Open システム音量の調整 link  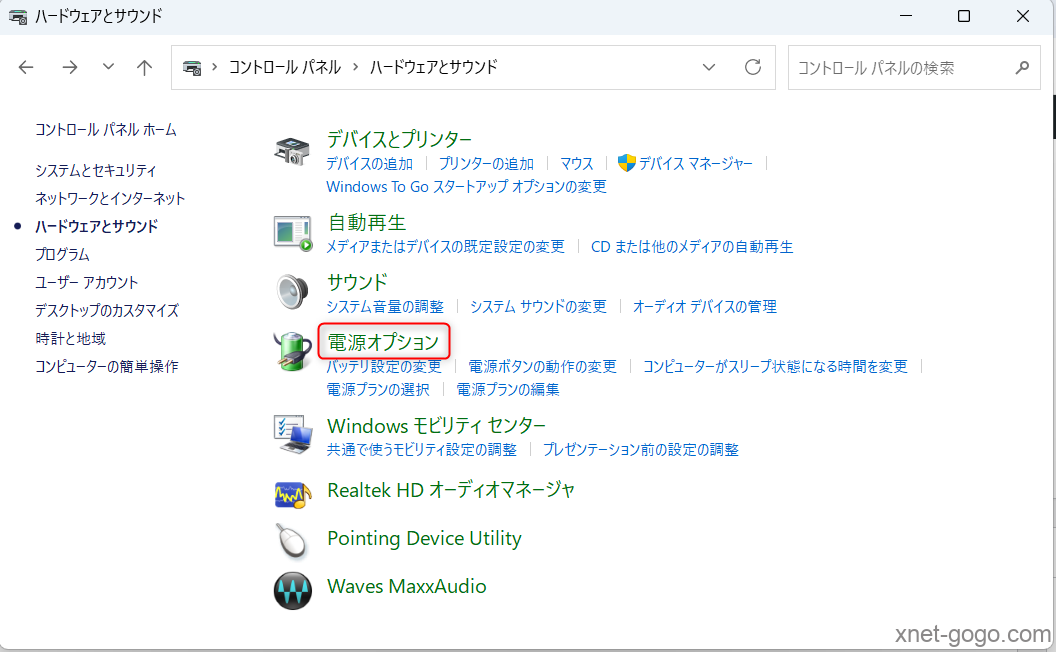click(385, 307)
